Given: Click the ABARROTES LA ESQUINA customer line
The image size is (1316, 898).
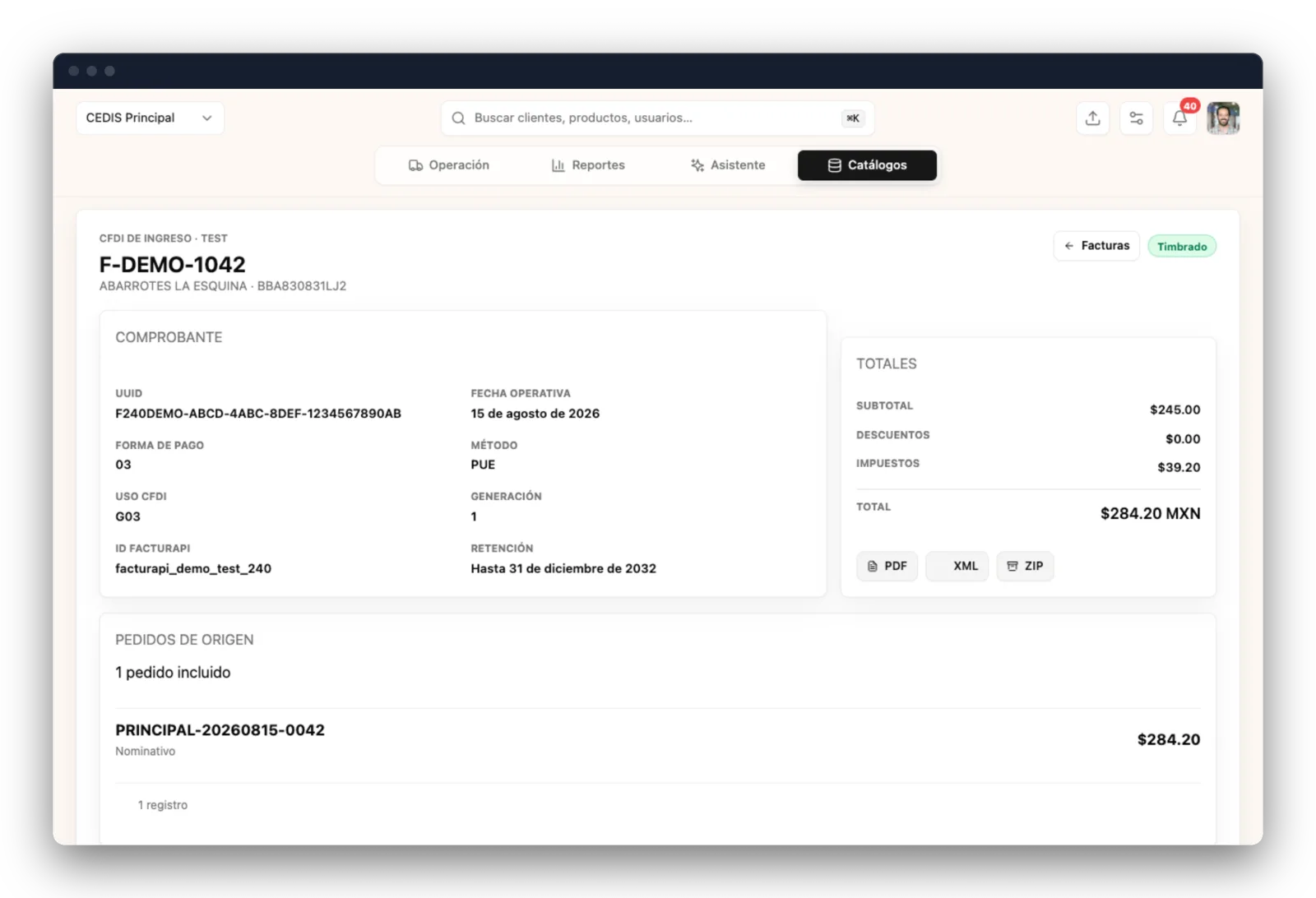Looking at the screenshot, I should [x=223, y=286].
